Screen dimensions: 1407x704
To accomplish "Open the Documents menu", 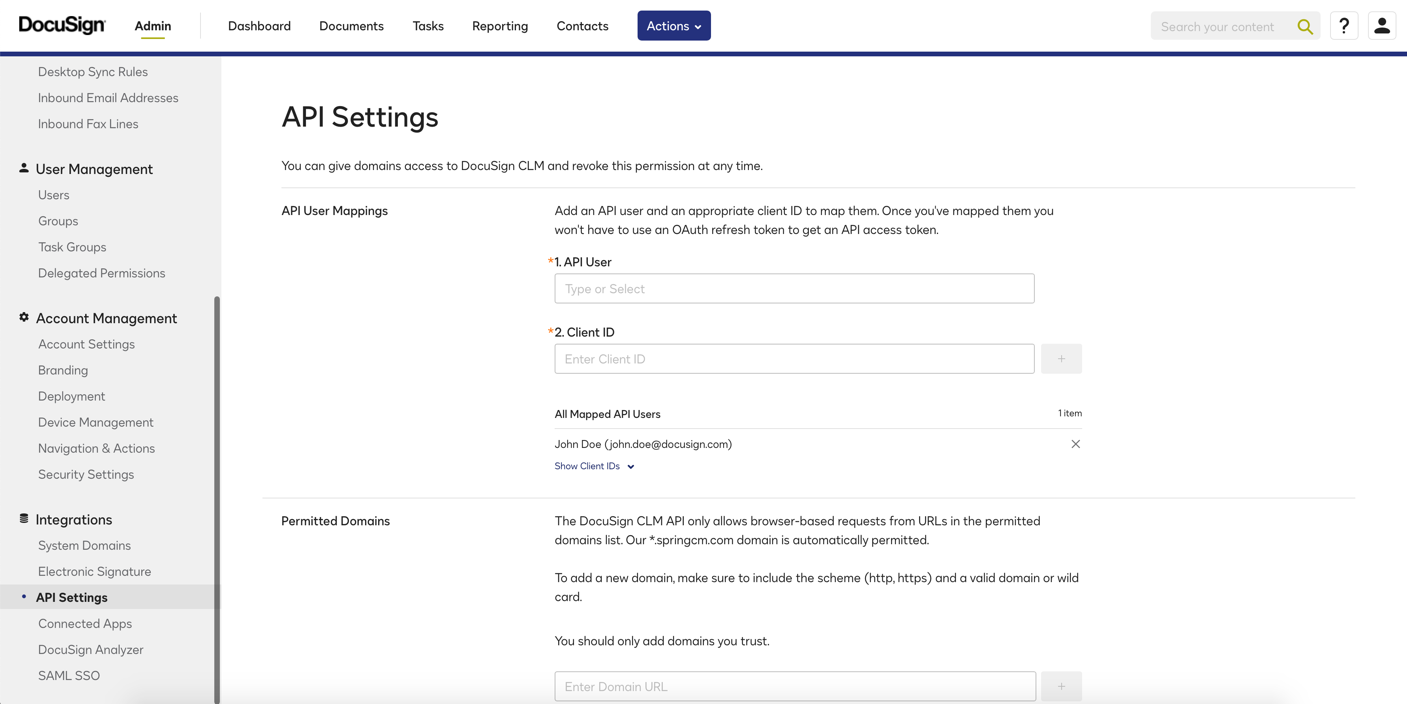I will (x=351, y=26).
